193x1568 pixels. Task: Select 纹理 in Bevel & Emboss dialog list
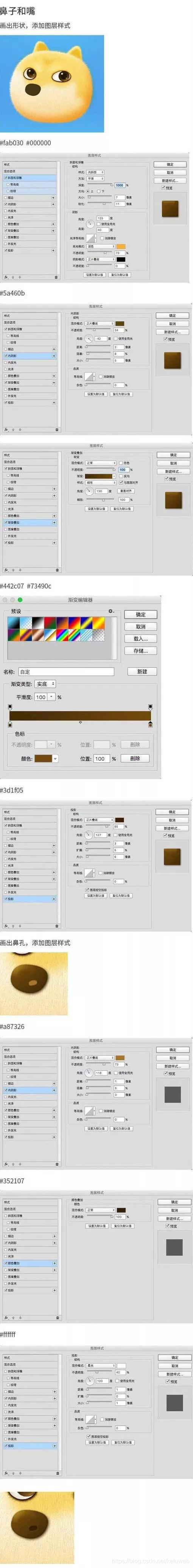[30, 191]
